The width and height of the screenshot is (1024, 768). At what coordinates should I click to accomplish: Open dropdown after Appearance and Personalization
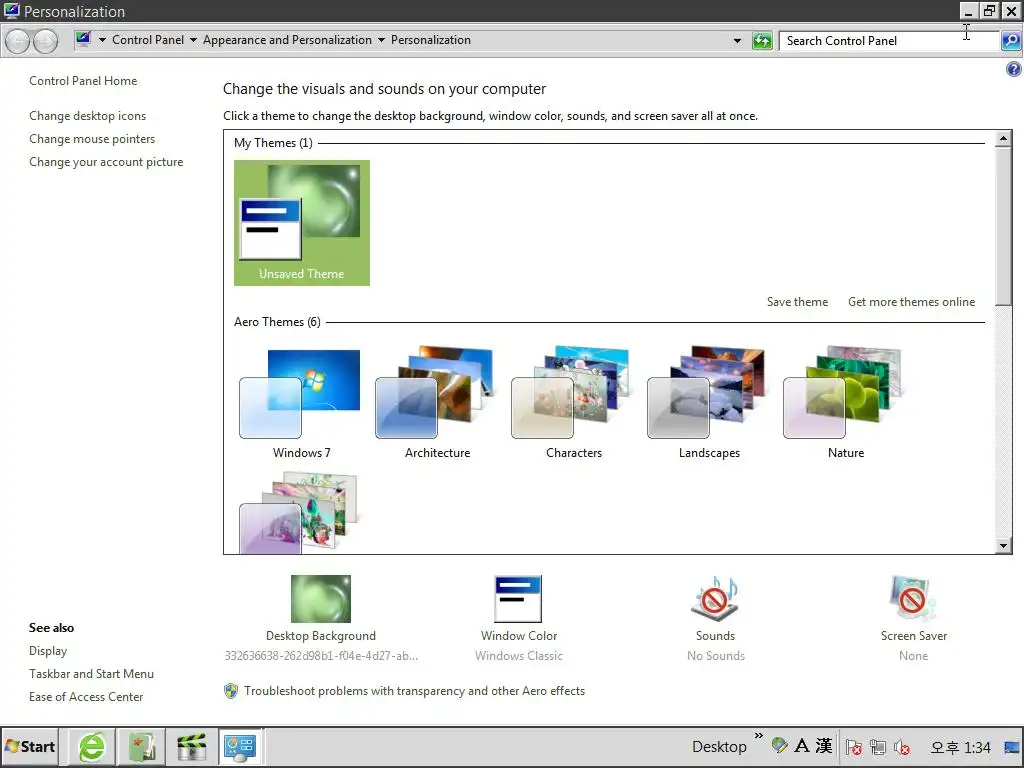381,40
